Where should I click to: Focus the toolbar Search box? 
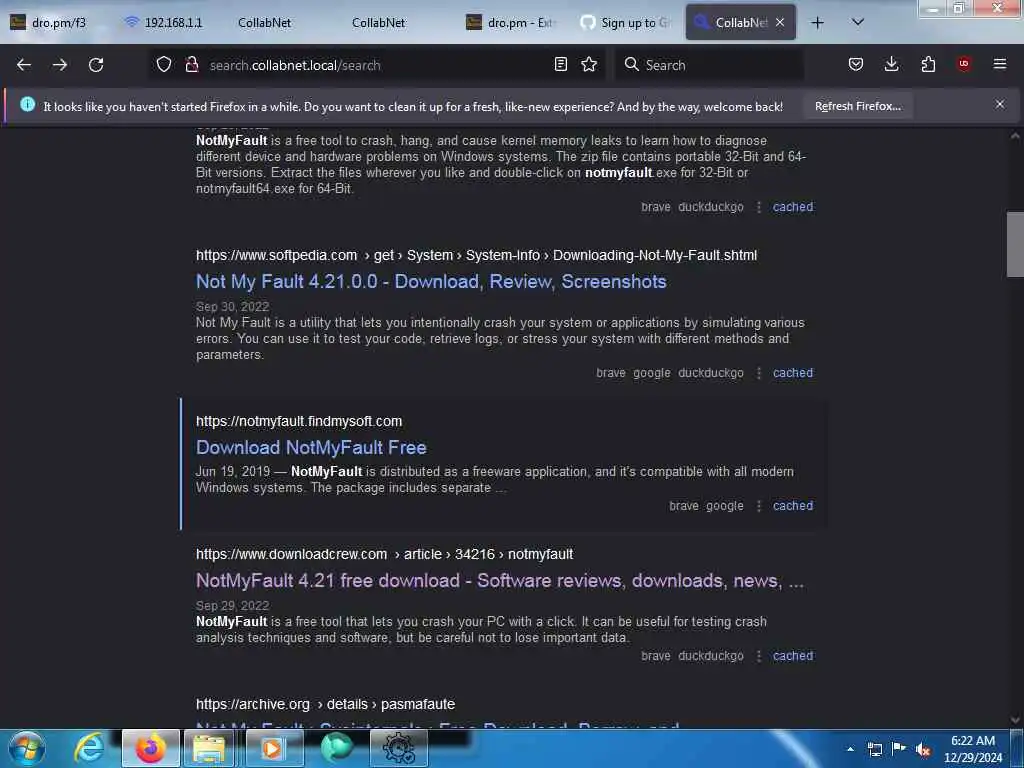tap(710, 65)
